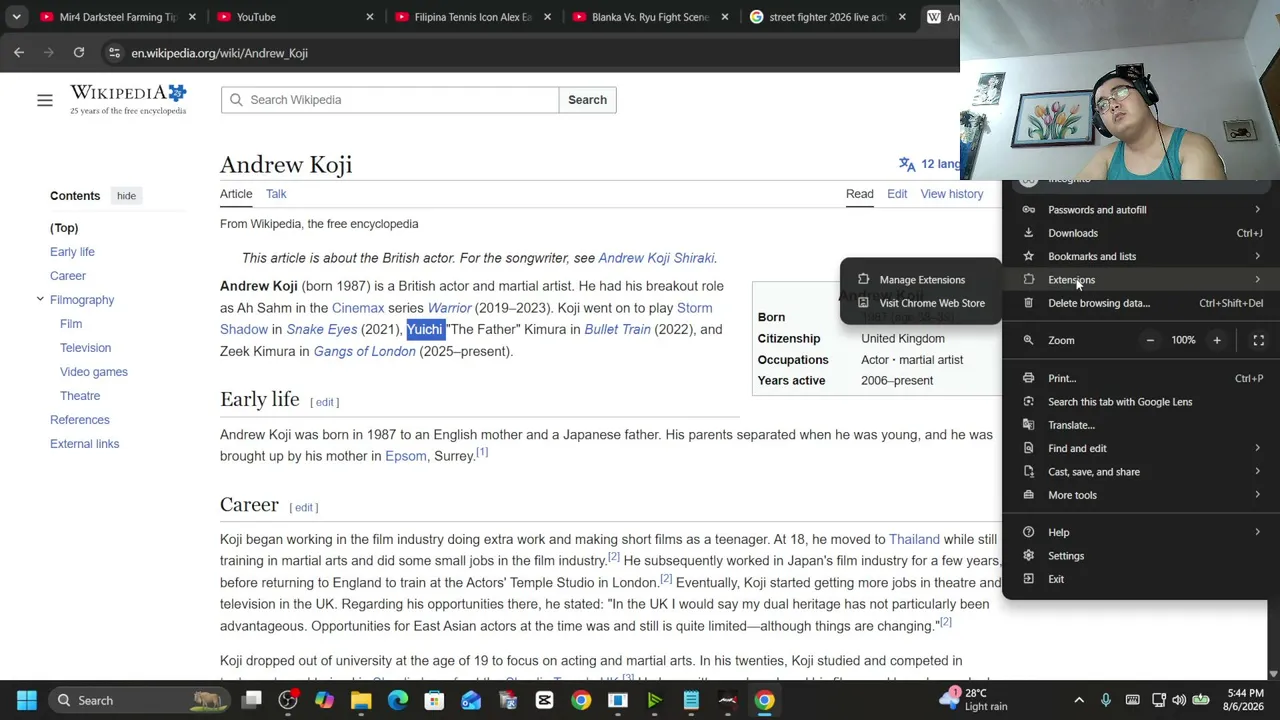The width and height of the screenshot is (1280, 720).
Task: Open volume control in system tray
Action: point(1179,700)
